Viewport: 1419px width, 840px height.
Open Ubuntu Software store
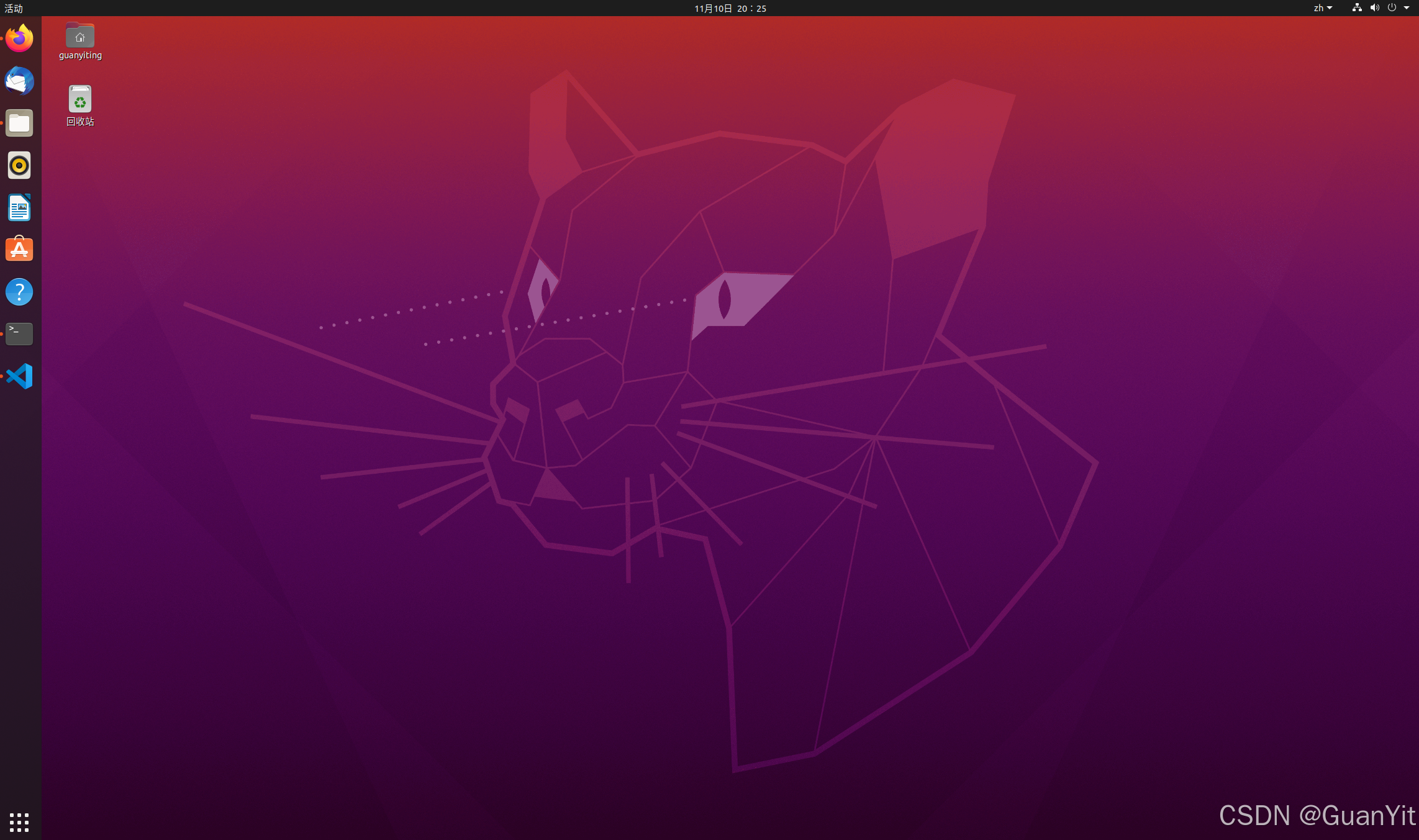click(19, 250)
